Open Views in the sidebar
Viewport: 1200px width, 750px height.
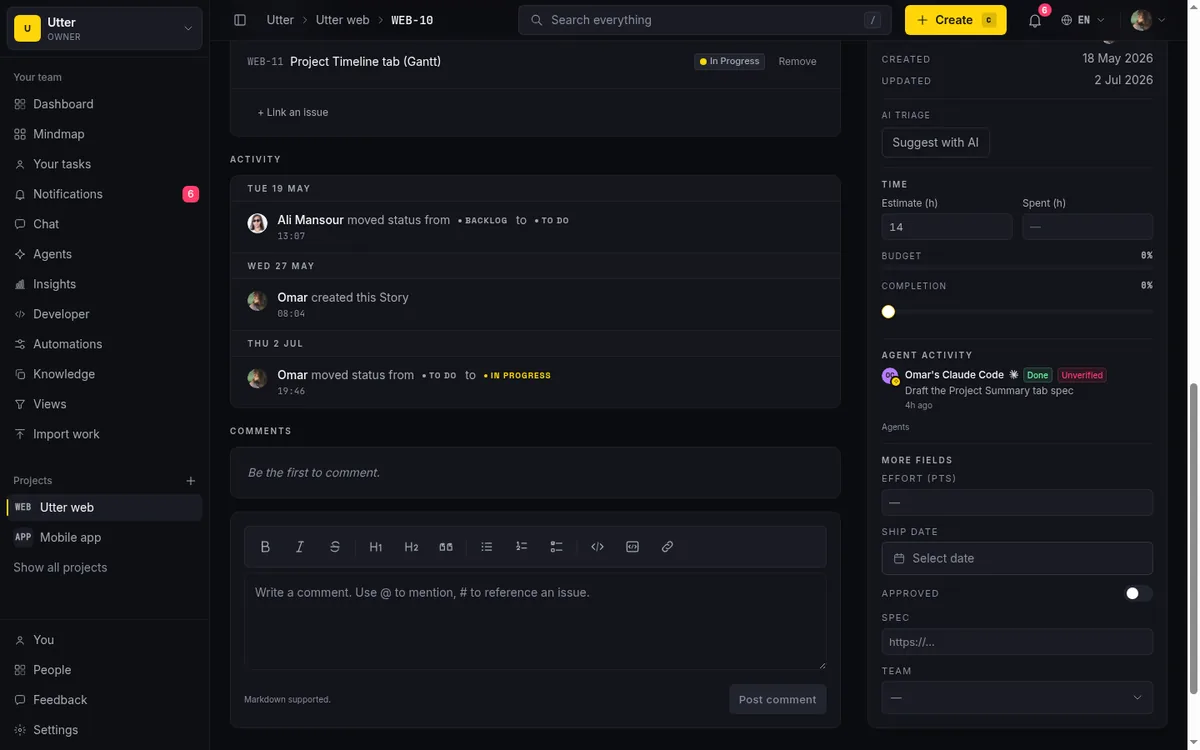[104, 404]
